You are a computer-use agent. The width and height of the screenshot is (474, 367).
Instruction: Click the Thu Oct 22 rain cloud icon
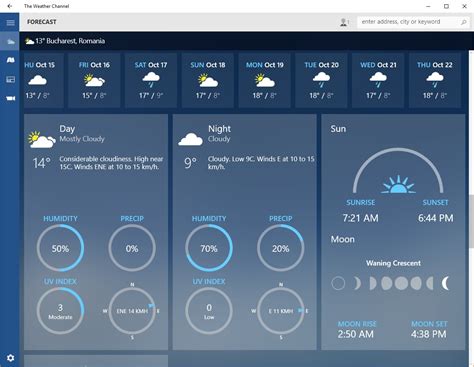click(x=435, y=80)
